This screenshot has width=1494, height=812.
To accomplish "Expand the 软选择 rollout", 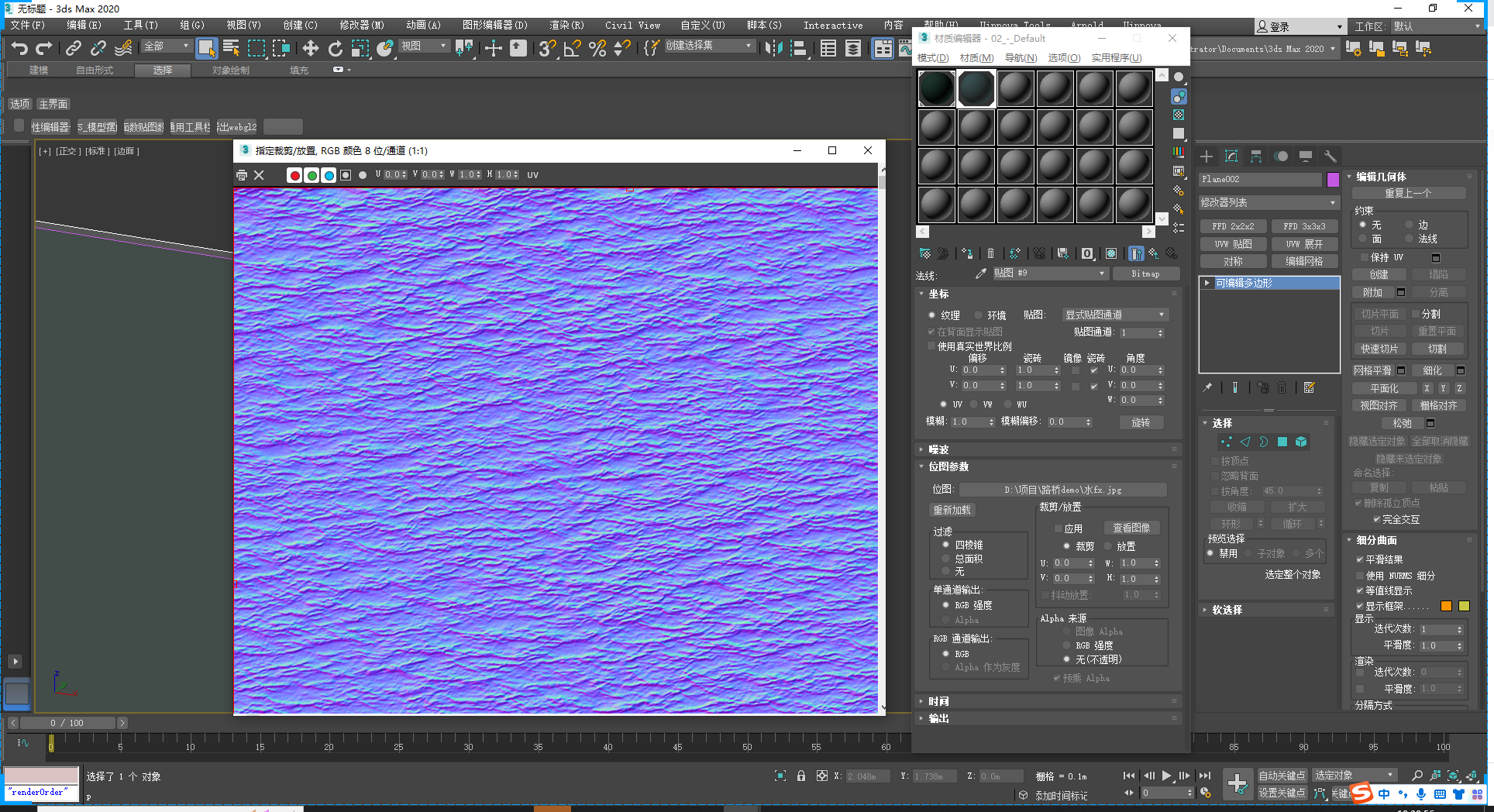I will [1266, 610].
